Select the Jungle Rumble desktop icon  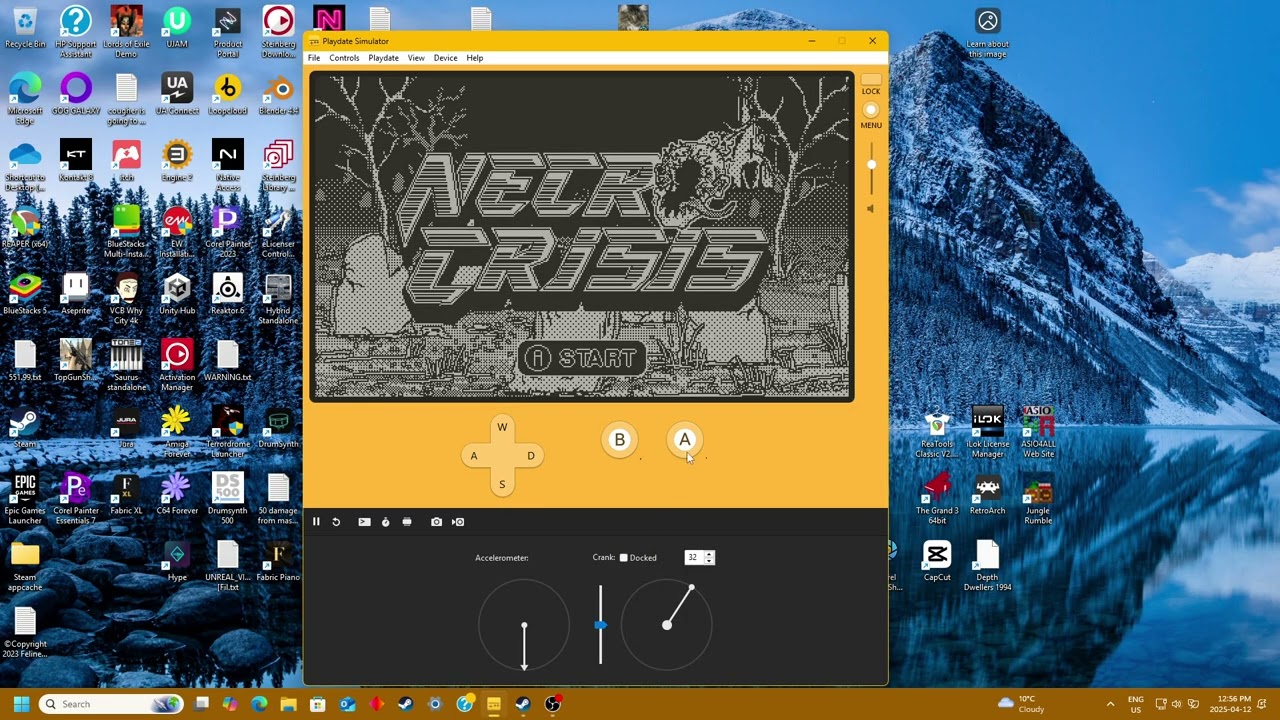1038,499
